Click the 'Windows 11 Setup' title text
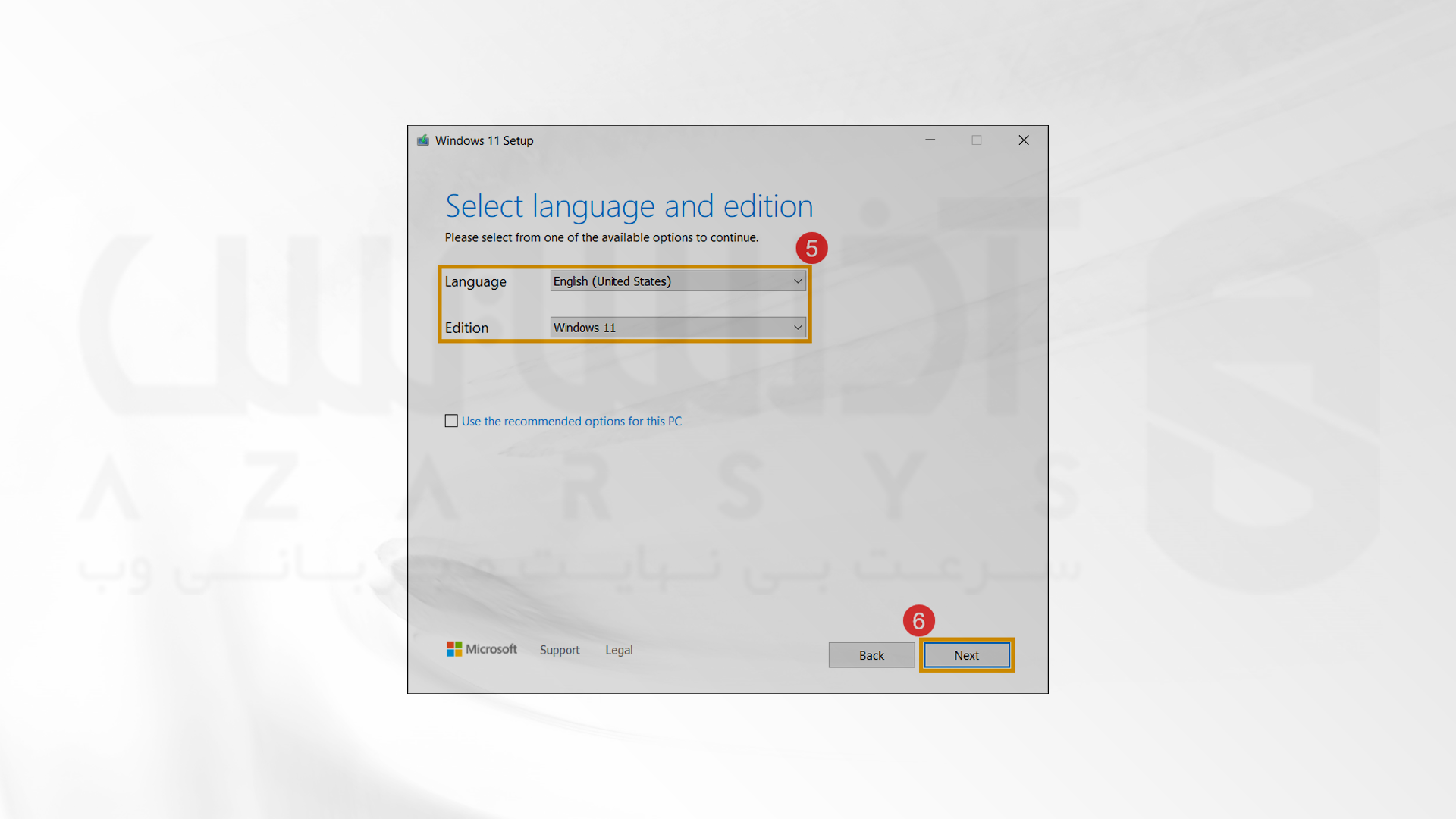The image size is (1456, 819). coord(484,140)
